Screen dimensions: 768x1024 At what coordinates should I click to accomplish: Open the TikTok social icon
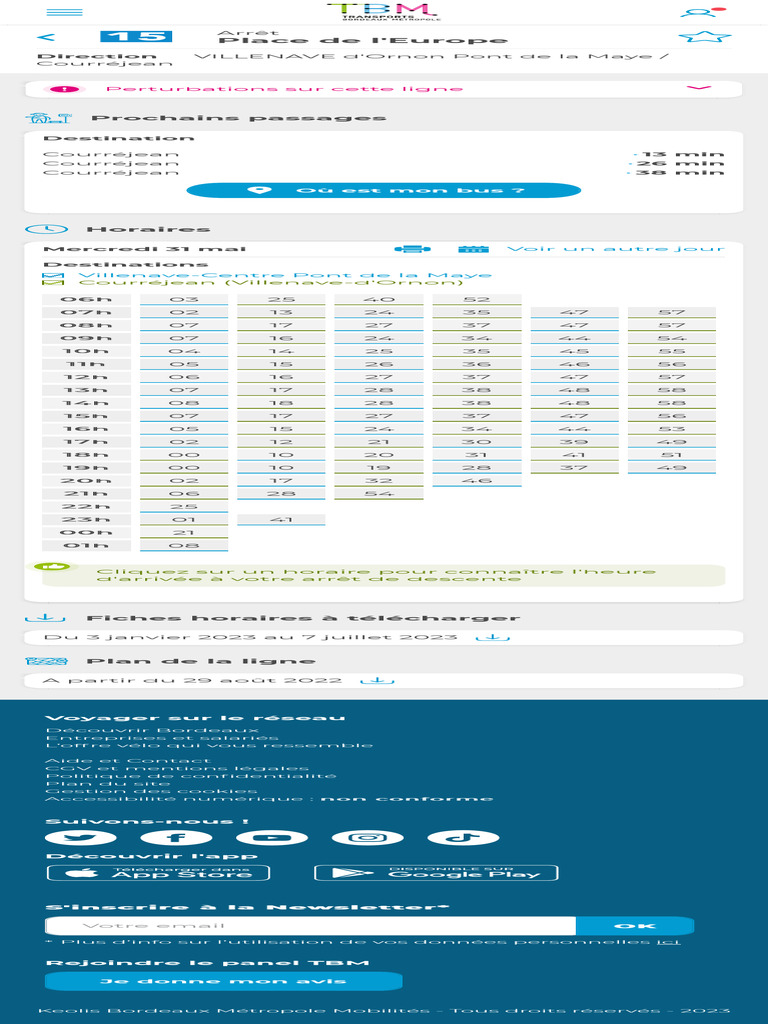click(x=463, y=838)
